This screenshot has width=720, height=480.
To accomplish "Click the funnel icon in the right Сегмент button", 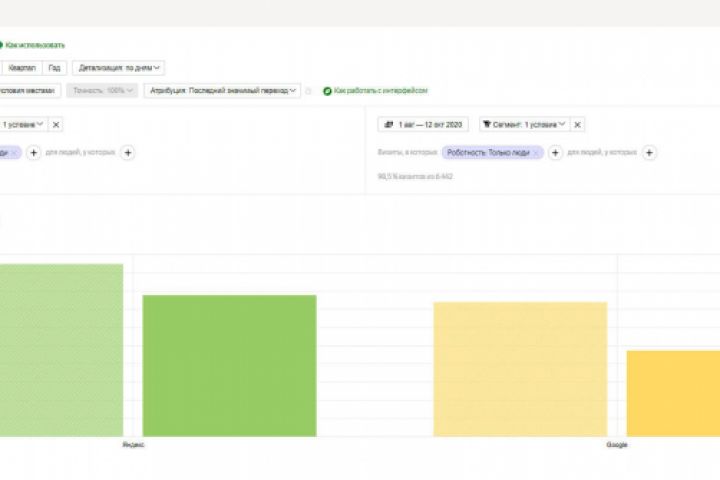I will coord(487,124).
